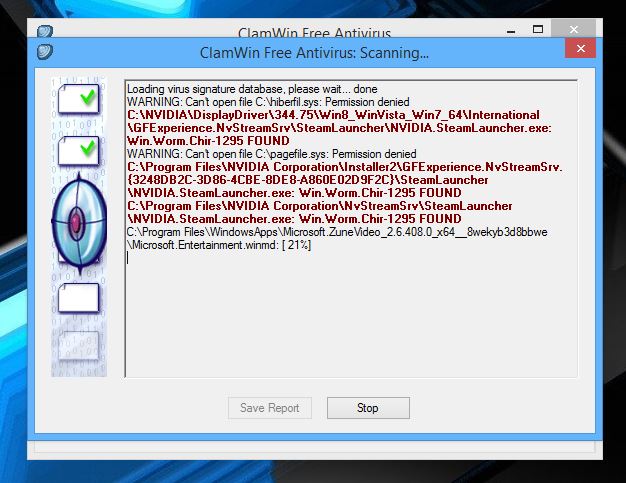The image size is (626, 483).
Task: Click the hiberfil.sys permission denied warning
Action: pos(268,102)
